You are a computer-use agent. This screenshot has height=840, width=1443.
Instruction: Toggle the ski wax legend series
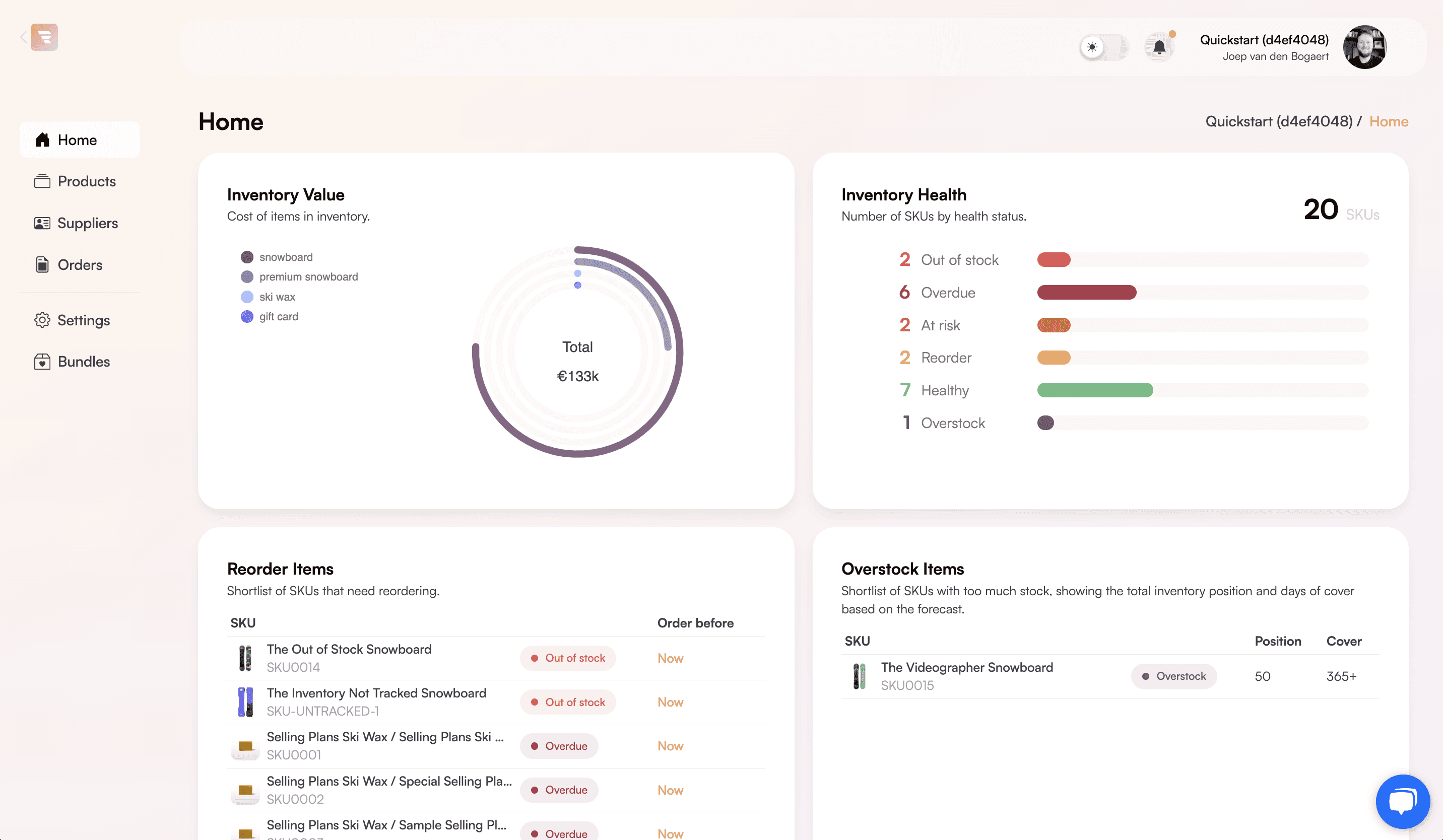click(268, 297)
